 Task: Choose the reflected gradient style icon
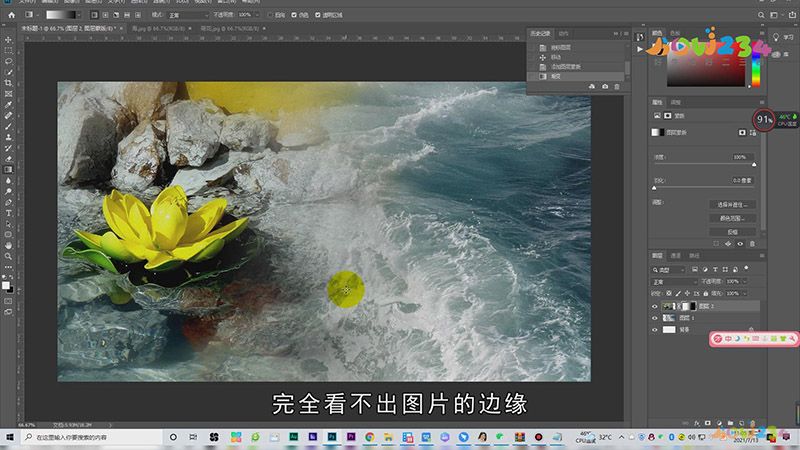(127, 15)
